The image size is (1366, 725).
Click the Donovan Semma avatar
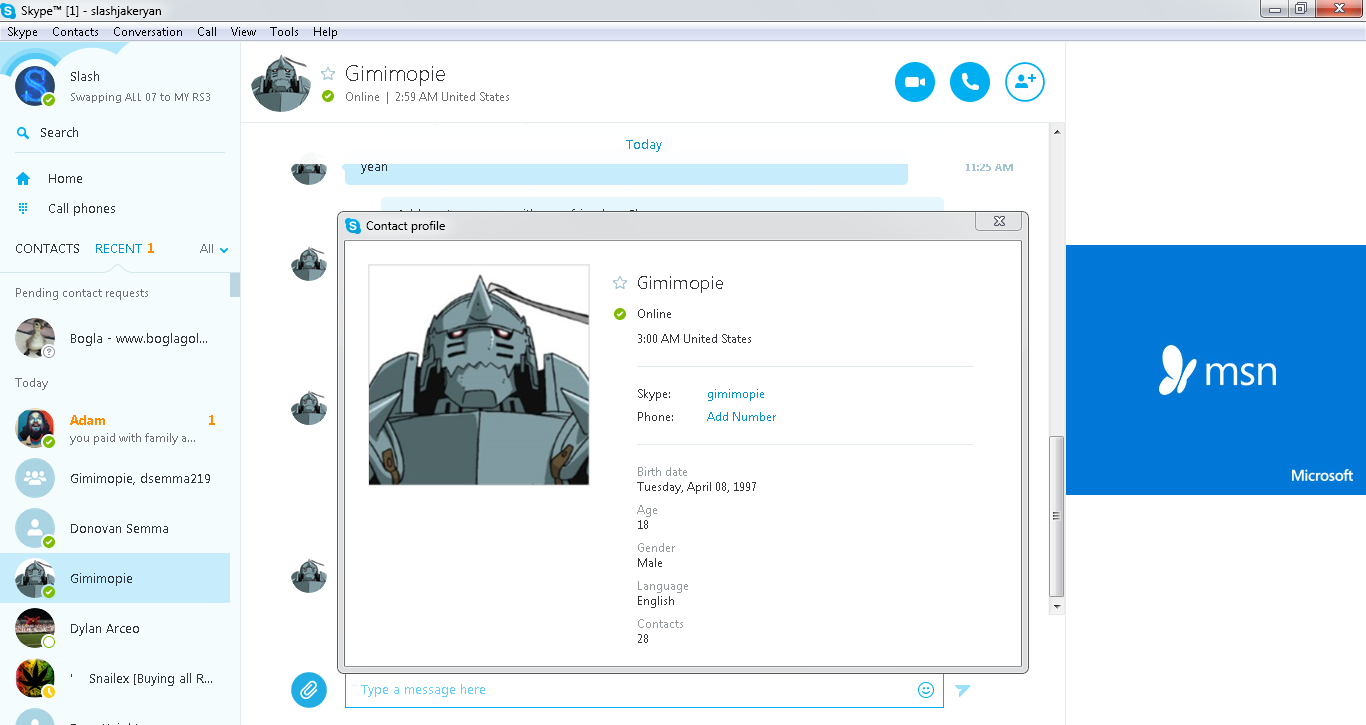35,528
